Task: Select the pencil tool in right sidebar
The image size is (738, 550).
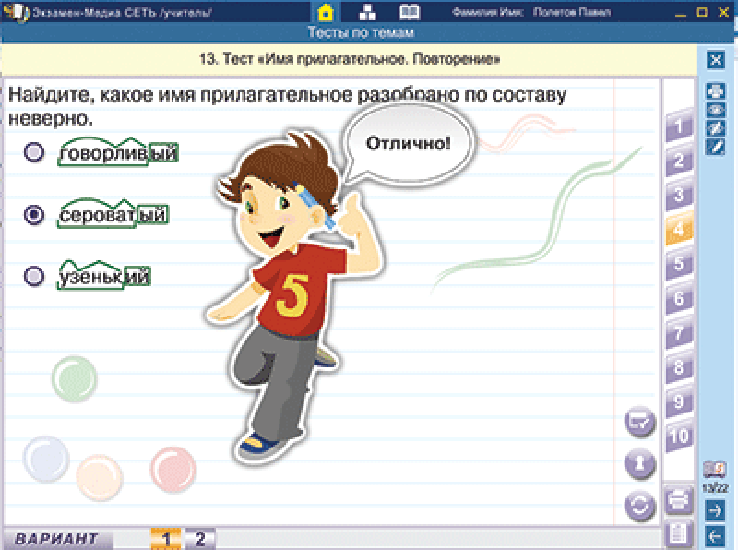Action: coord(715,147)
